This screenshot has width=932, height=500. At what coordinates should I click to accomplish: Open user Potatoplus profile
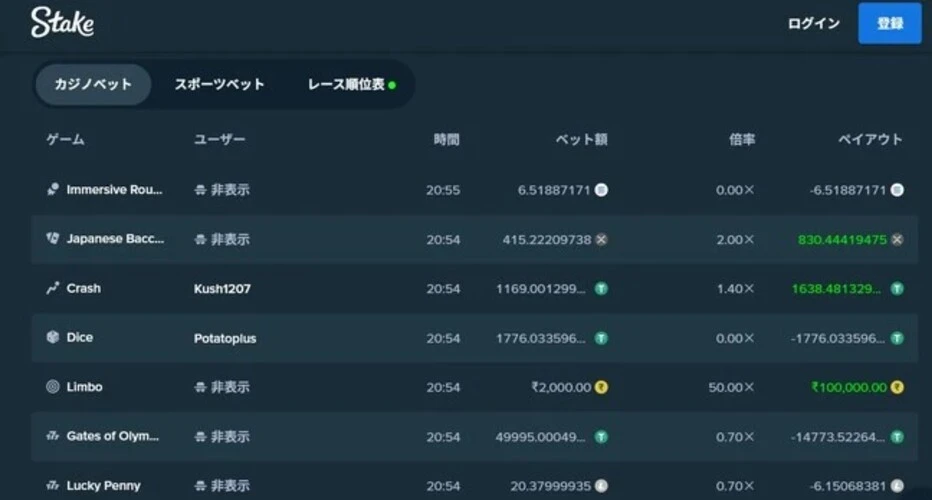[x=225, y=338]
